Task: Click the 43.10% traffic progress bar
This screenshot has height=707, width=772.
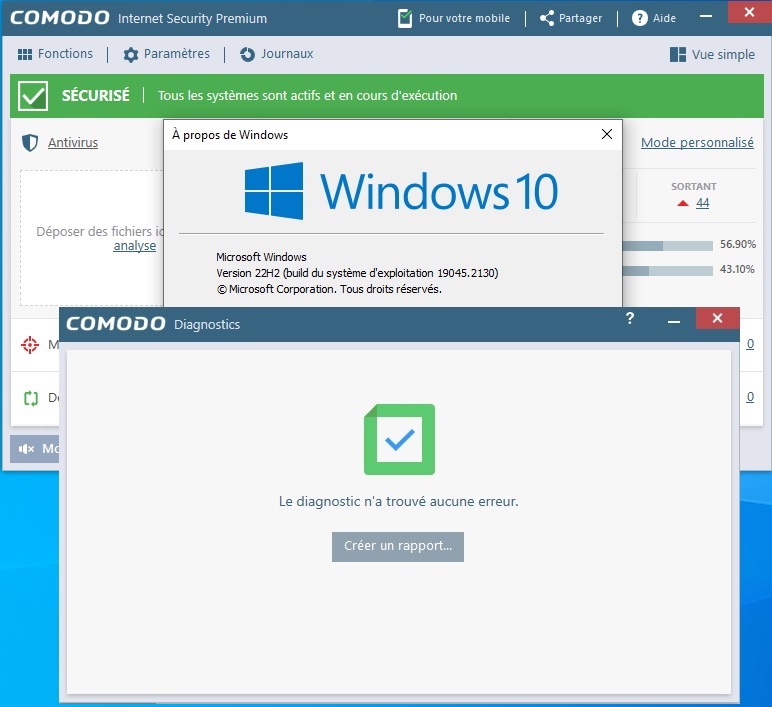Action: coord(668,270)
